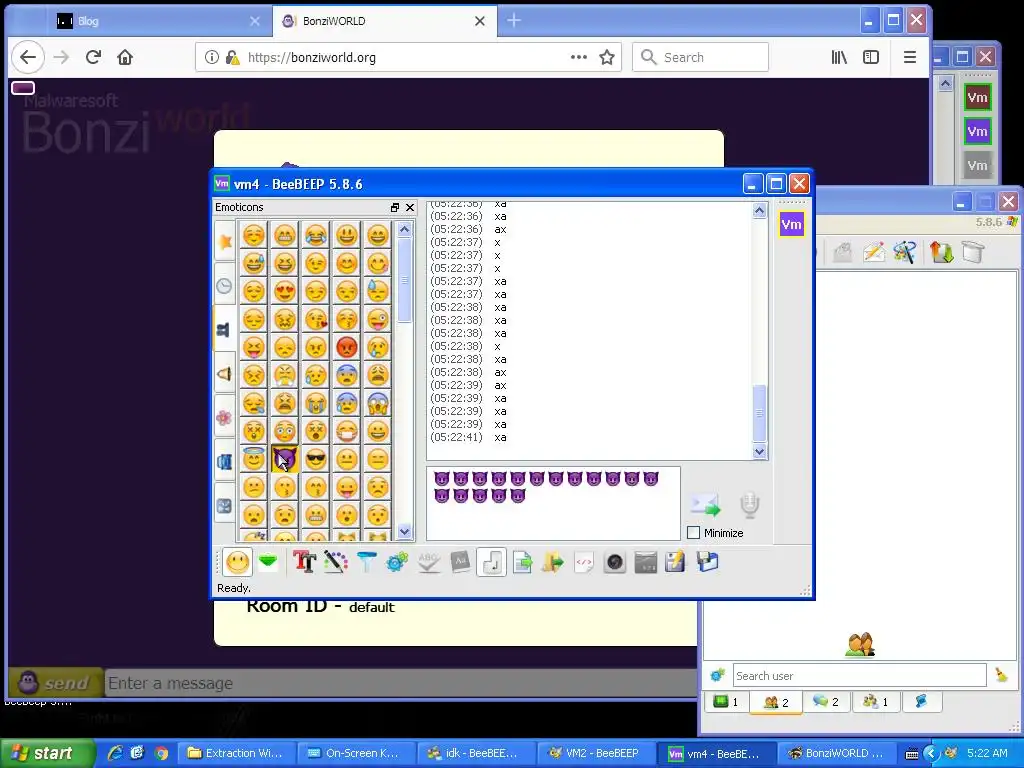Screen dimensions: 1024x768
Task: Click the blue print icon in toolbar
Action: (x=707, y=562)
